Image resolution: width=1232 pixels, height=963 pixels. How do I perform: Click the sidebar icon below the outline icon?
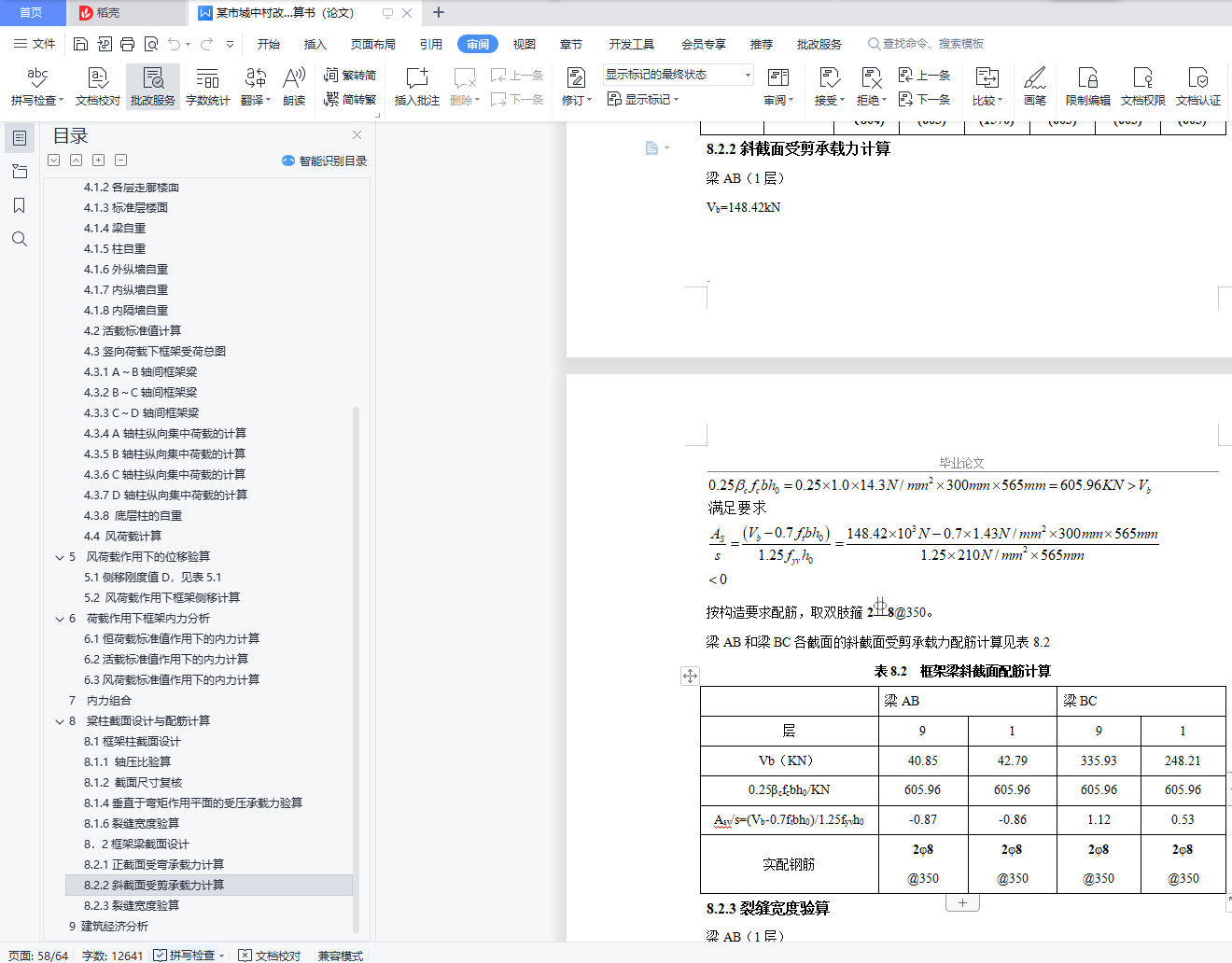[x=19, y=172]
